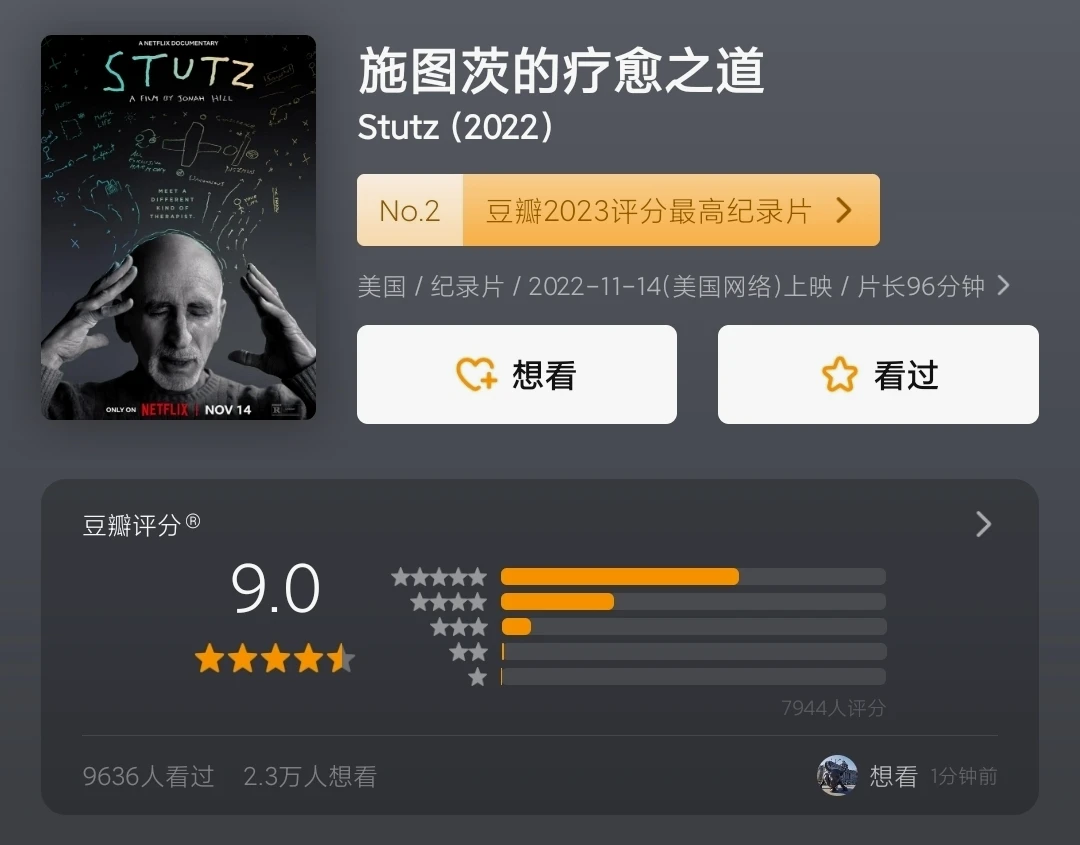Expand film info chevron after 片长96分钟

(1004, 285)
